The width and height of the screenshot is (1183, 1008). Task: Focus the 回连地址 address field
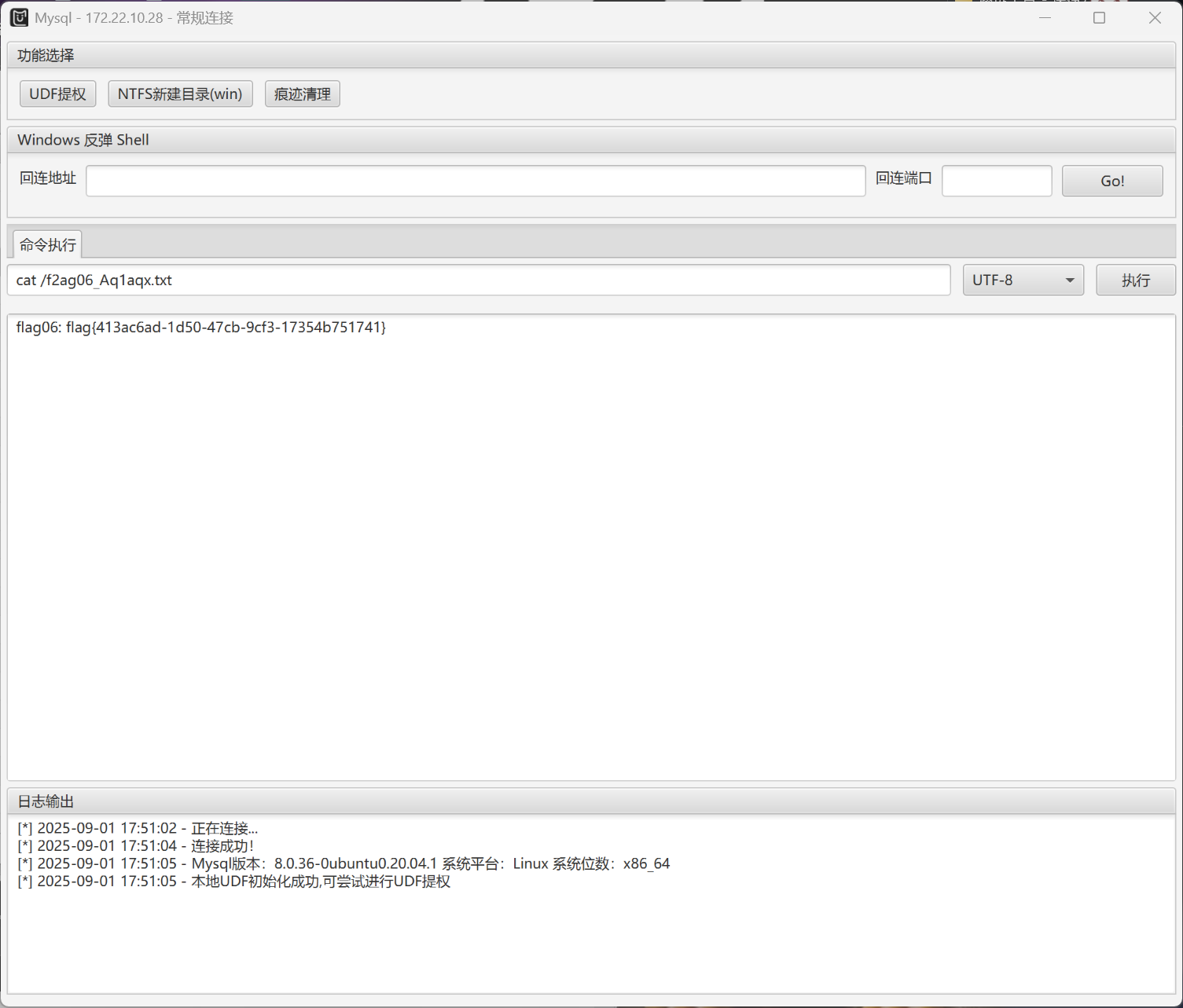pyautogui.click(x=476, y=181)
